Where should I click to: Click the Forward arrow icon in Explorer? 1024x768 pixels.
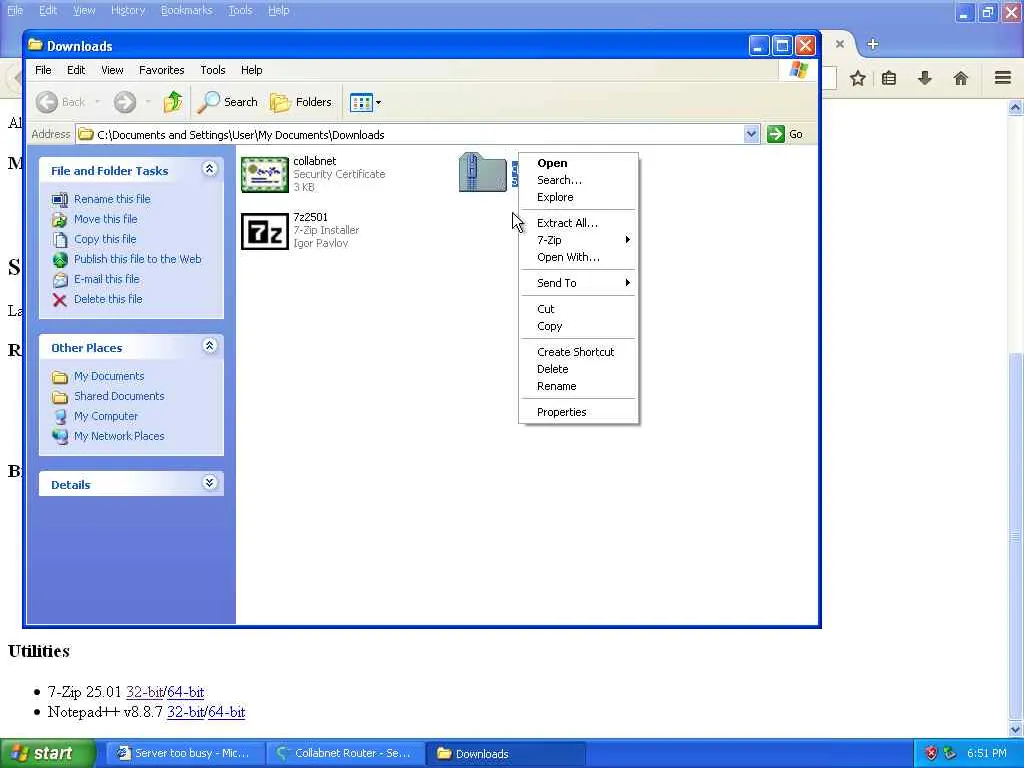click(x=125, y=102)
